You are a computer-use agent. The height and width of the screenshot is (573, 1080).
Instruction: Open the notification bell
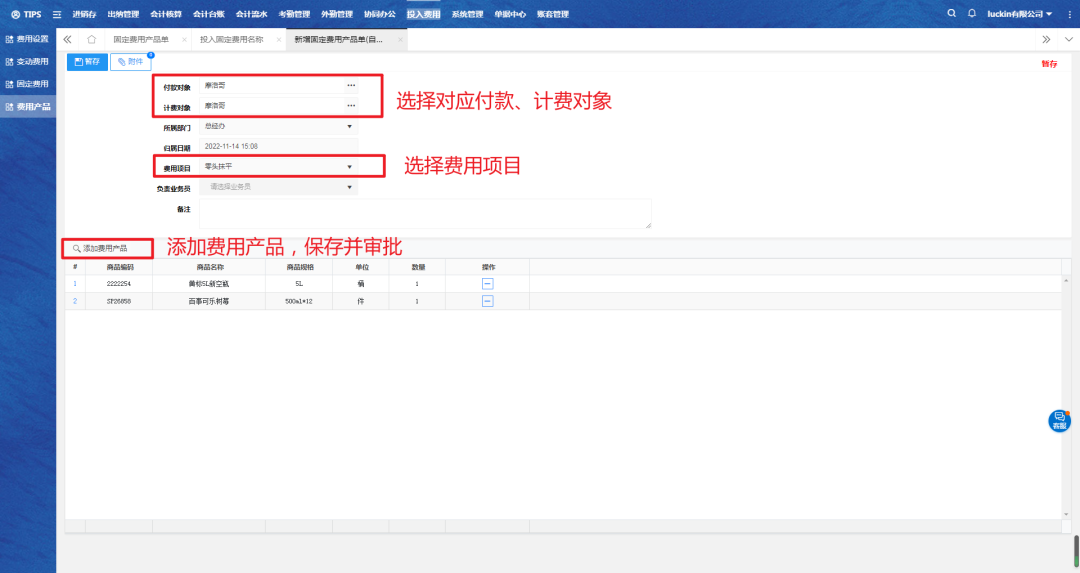point(971,13)
